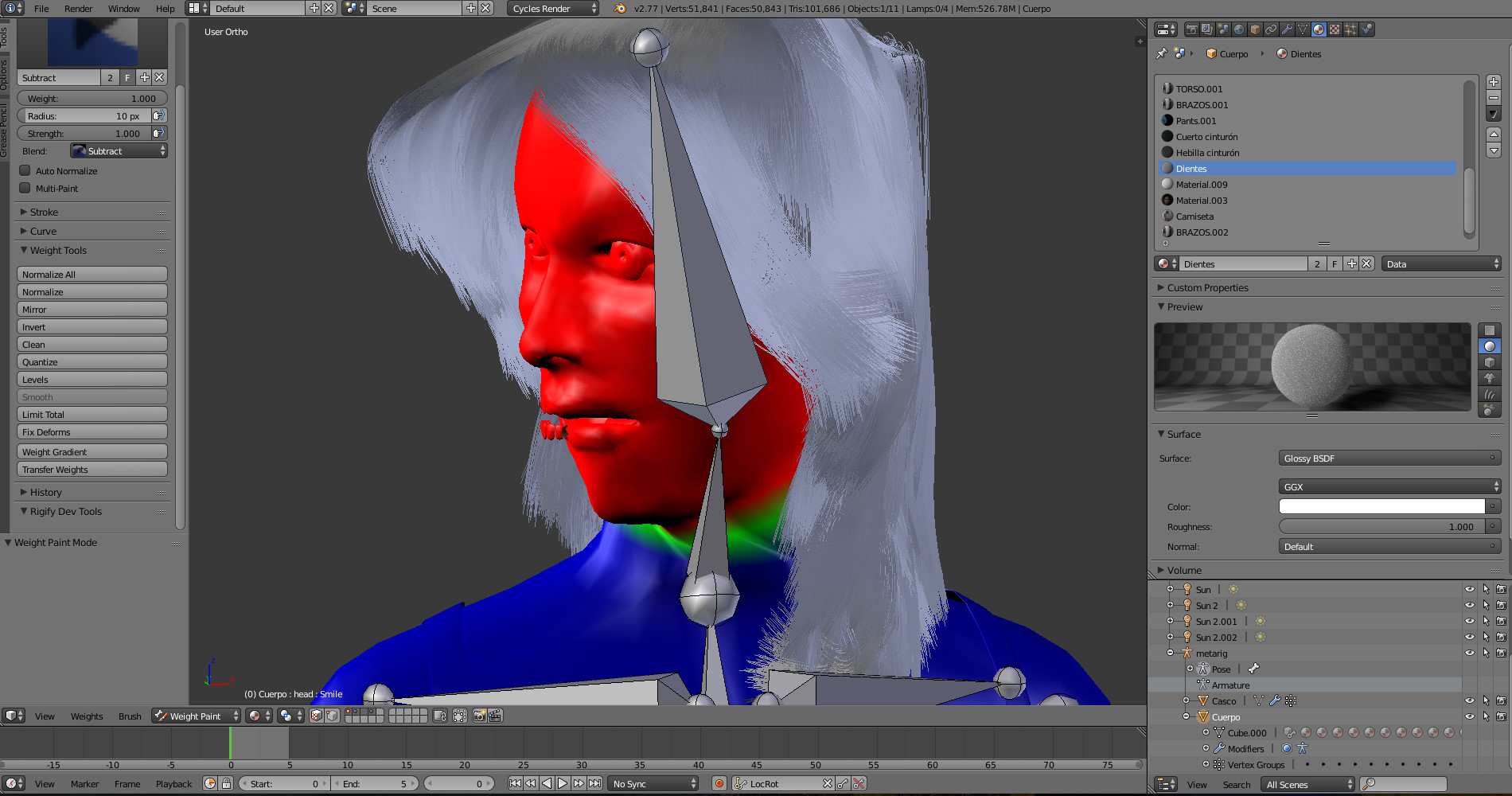Open the Render Layers properties tab

tap(1207, 29)
